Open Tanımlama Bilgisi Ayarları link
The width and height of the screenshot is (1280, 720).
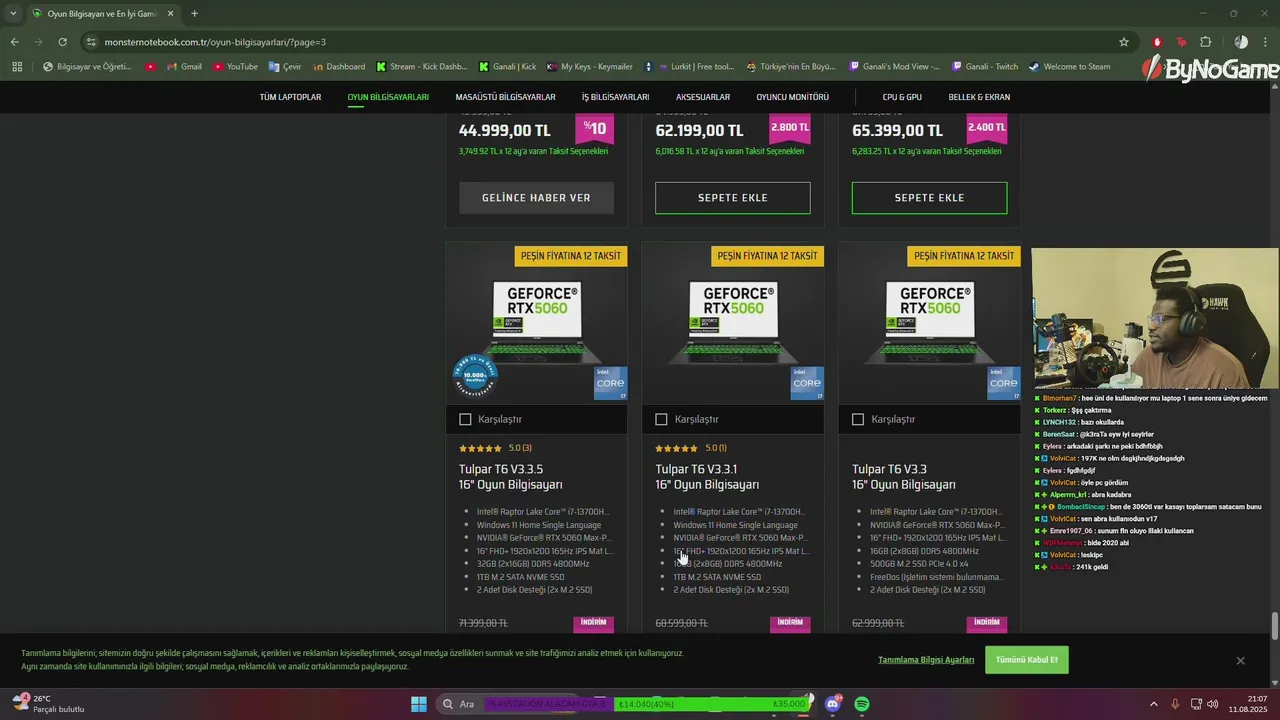pos(926,660)
